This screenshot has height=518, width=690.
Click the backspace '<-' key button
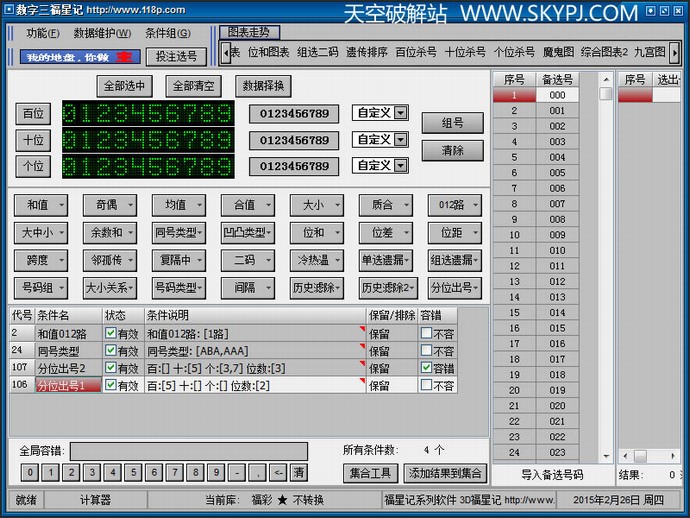point(278,472)
